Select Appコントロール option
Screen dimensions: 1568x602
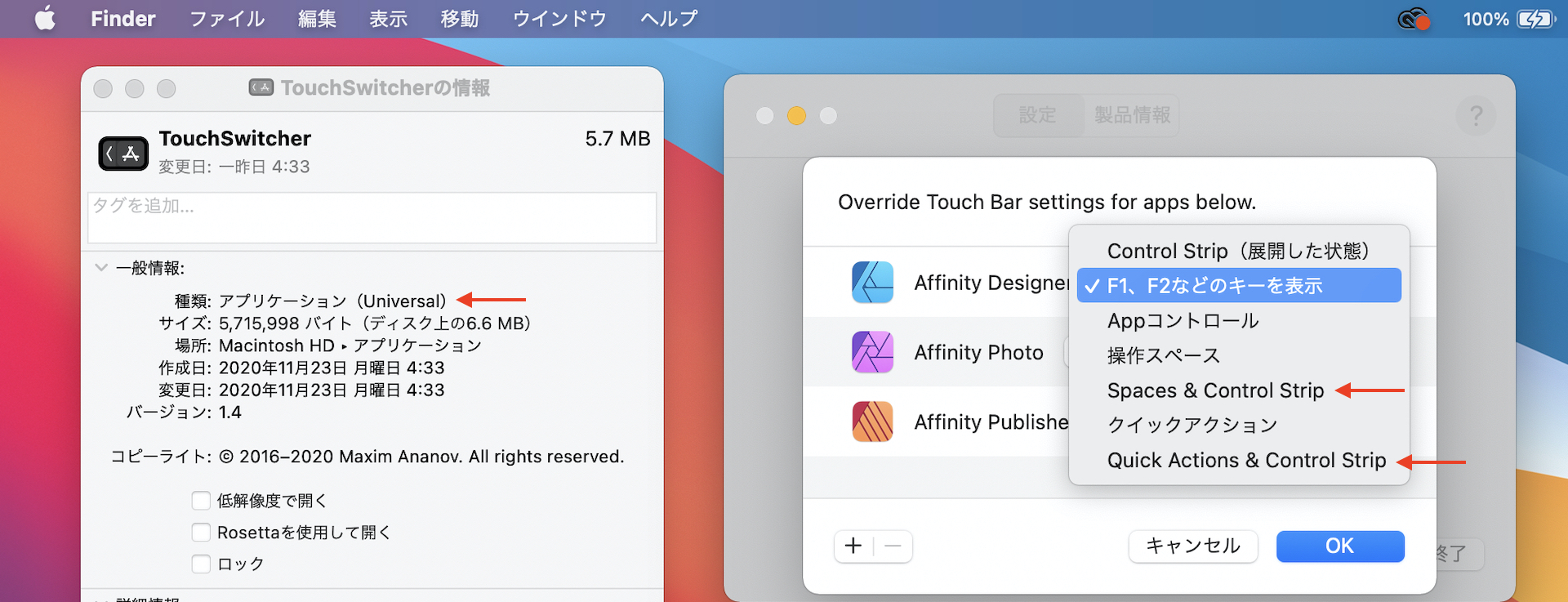(1239, 321)
